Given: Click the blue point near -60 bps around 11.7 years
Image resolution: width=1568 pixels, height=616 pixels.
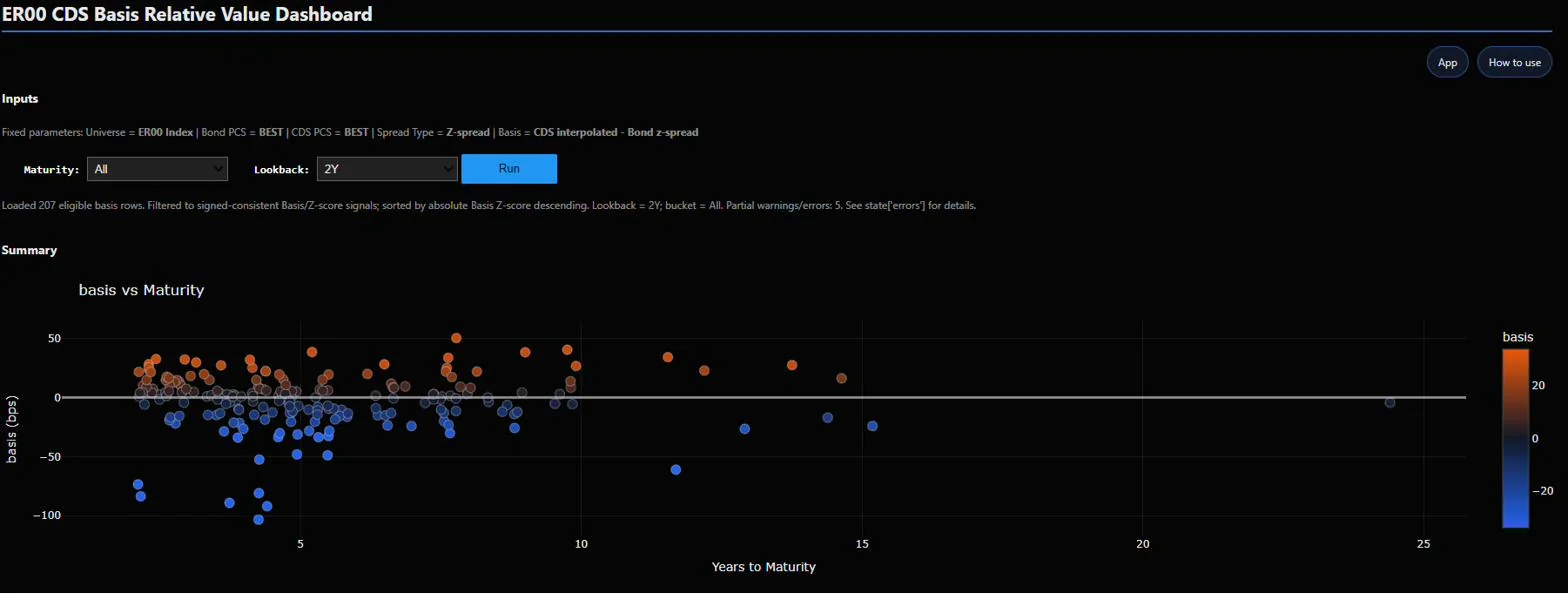Looking at the screenshot, I should [676, 470].
